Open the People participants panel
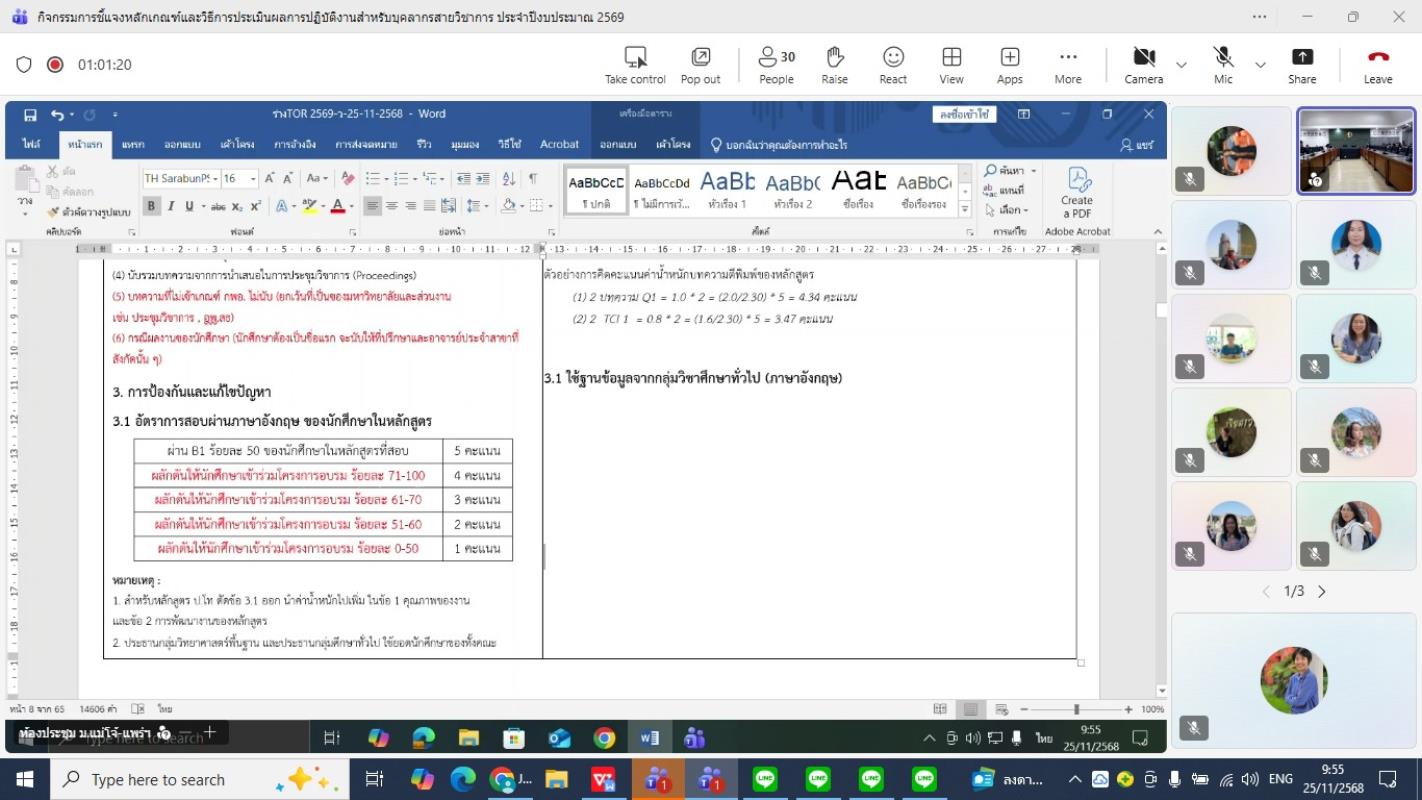 [x=775, y=64]
